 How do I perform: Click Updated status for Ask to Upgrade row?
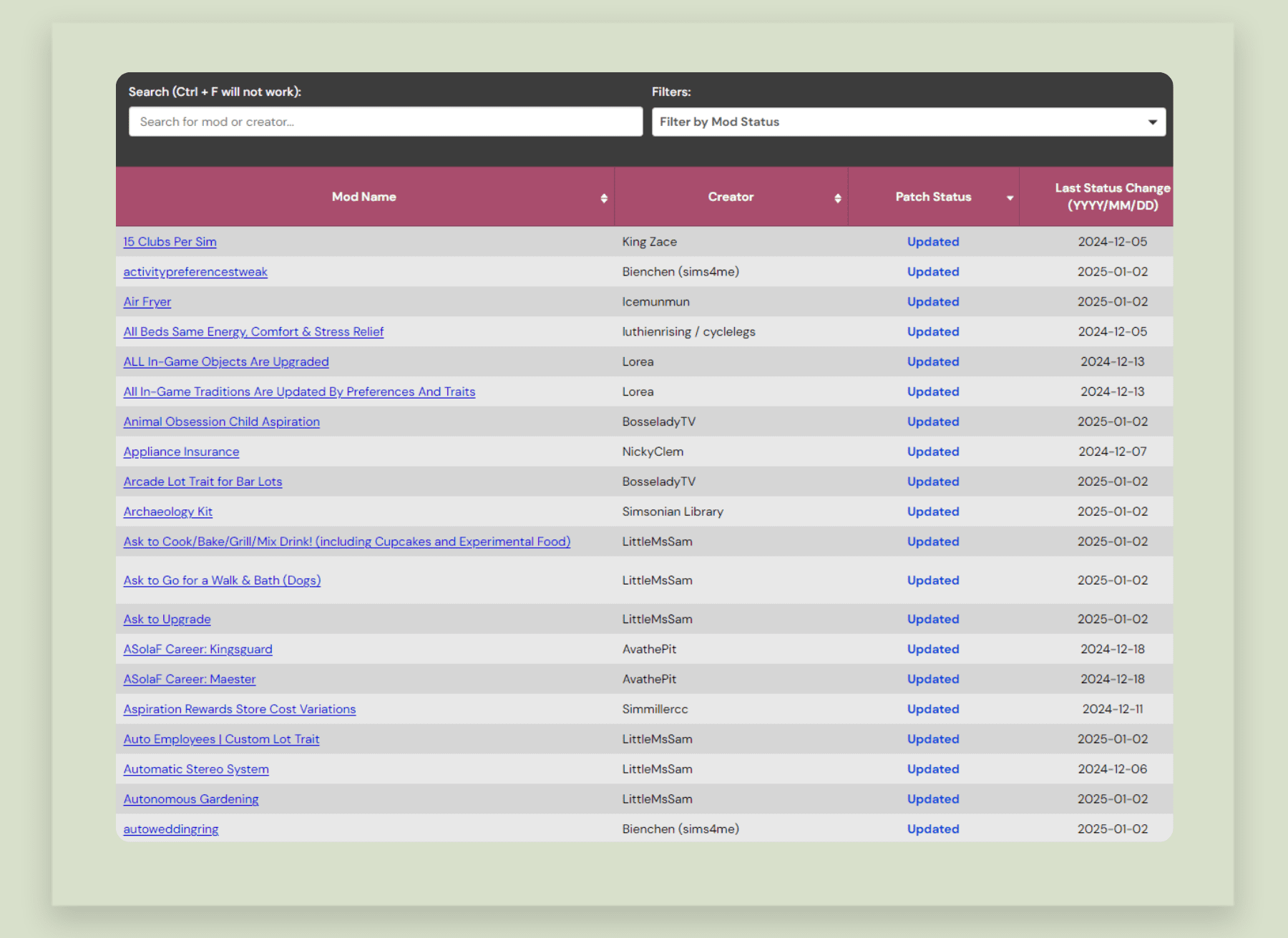click(933, 620)
